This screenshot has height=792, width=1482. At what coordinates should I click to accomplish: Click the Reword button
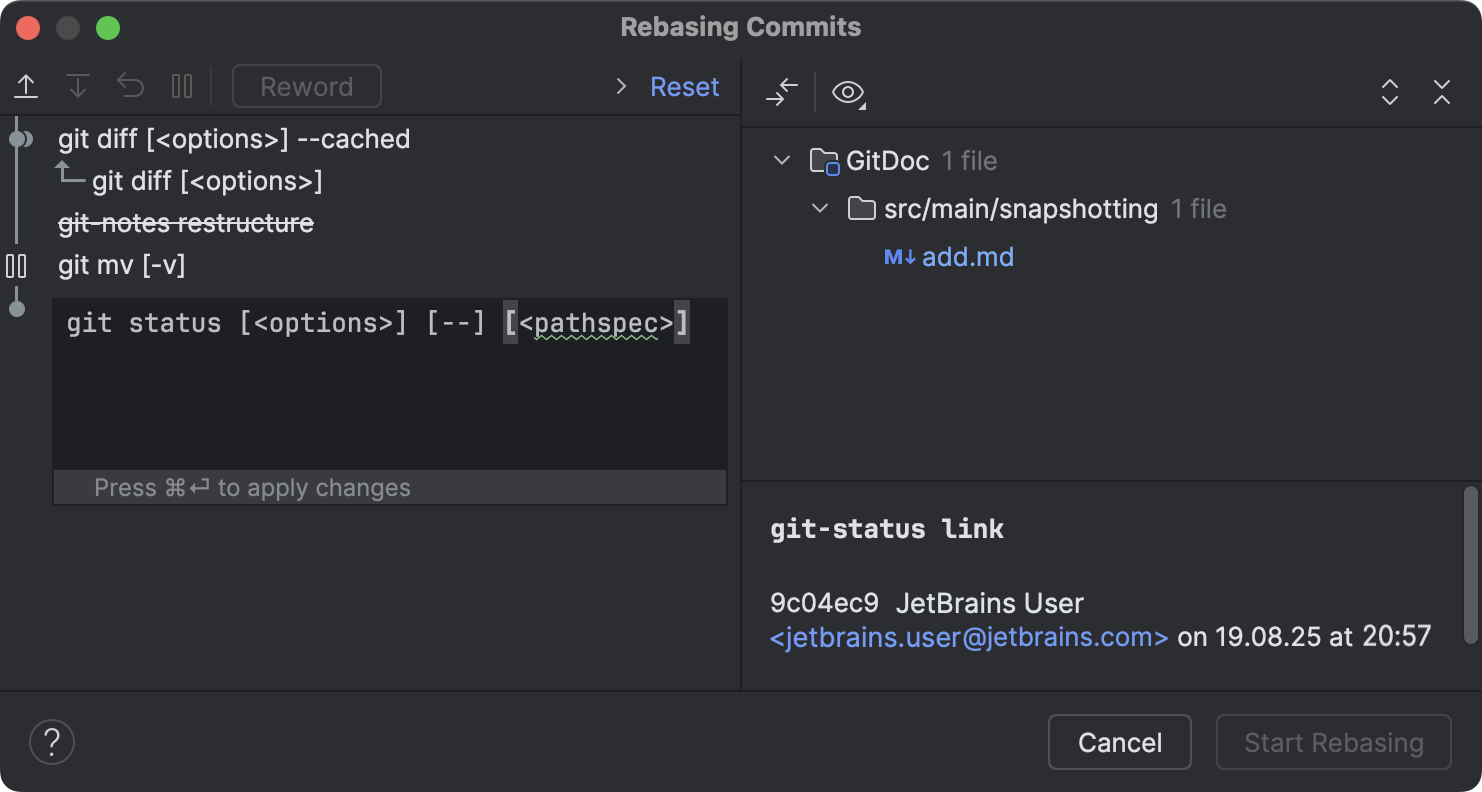tap(306, 86)
